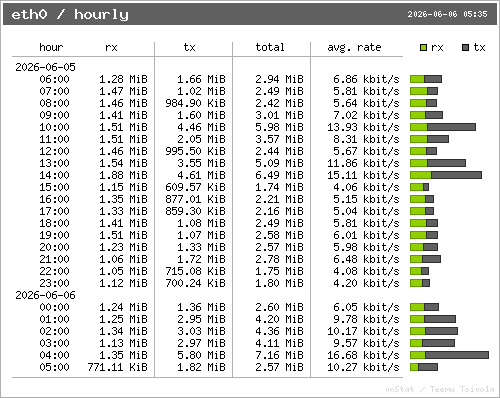The width and height of the screenshot is (500, 398).
Task: Click the 'rx' column header
Action: [x=111, y=48]
